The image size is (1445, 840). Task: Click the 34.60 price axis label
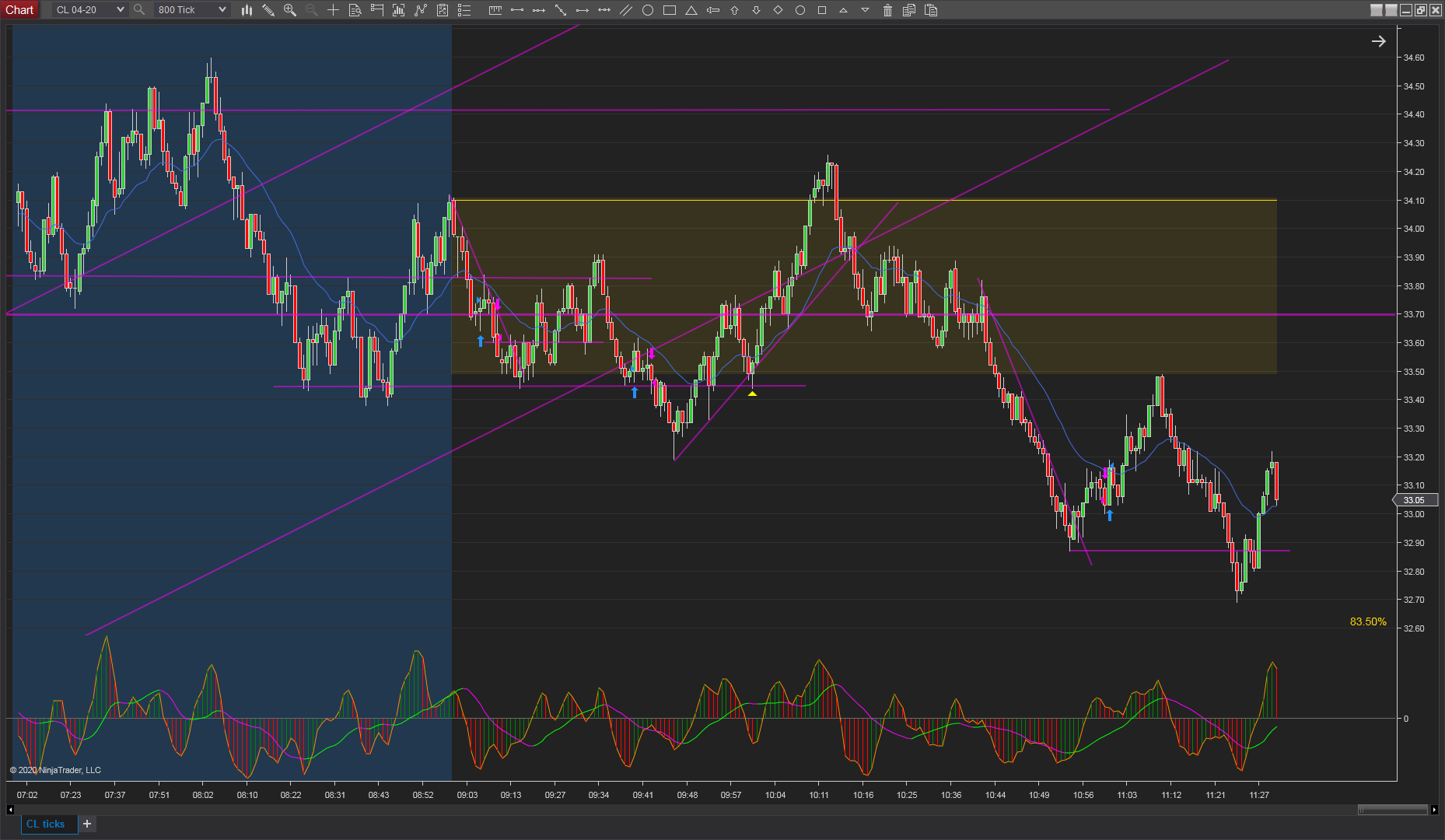(1414, 58)
